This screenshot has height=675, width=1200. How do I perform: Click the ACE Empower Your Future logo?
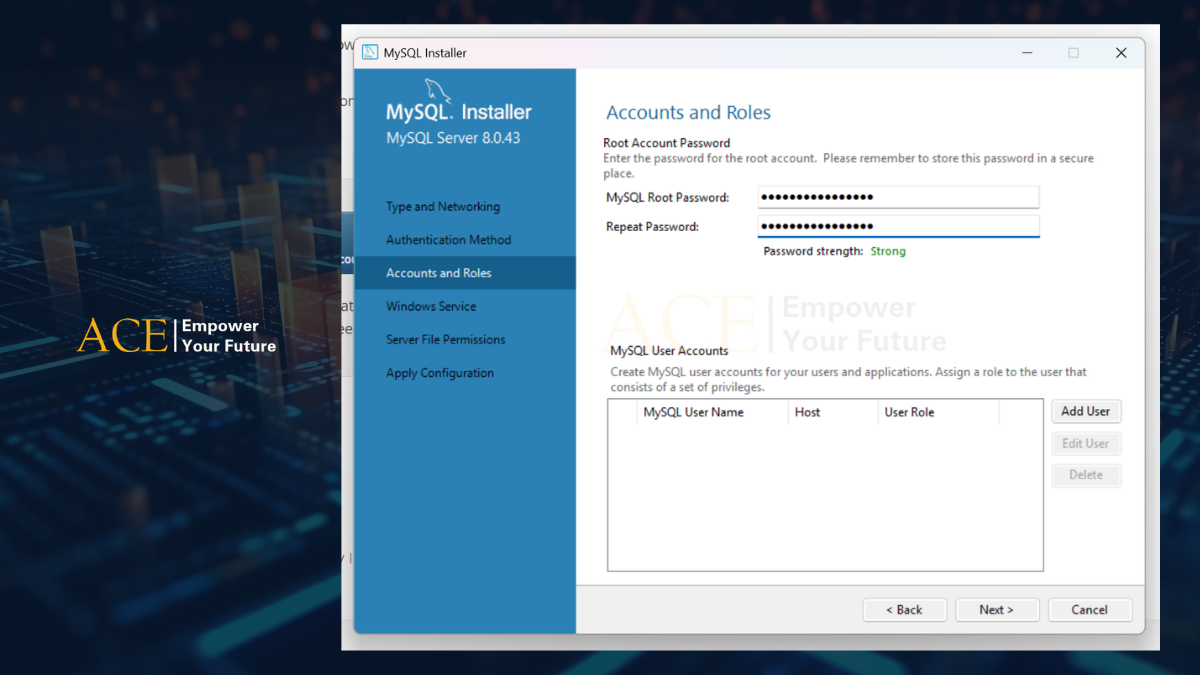tap(177, 336)
